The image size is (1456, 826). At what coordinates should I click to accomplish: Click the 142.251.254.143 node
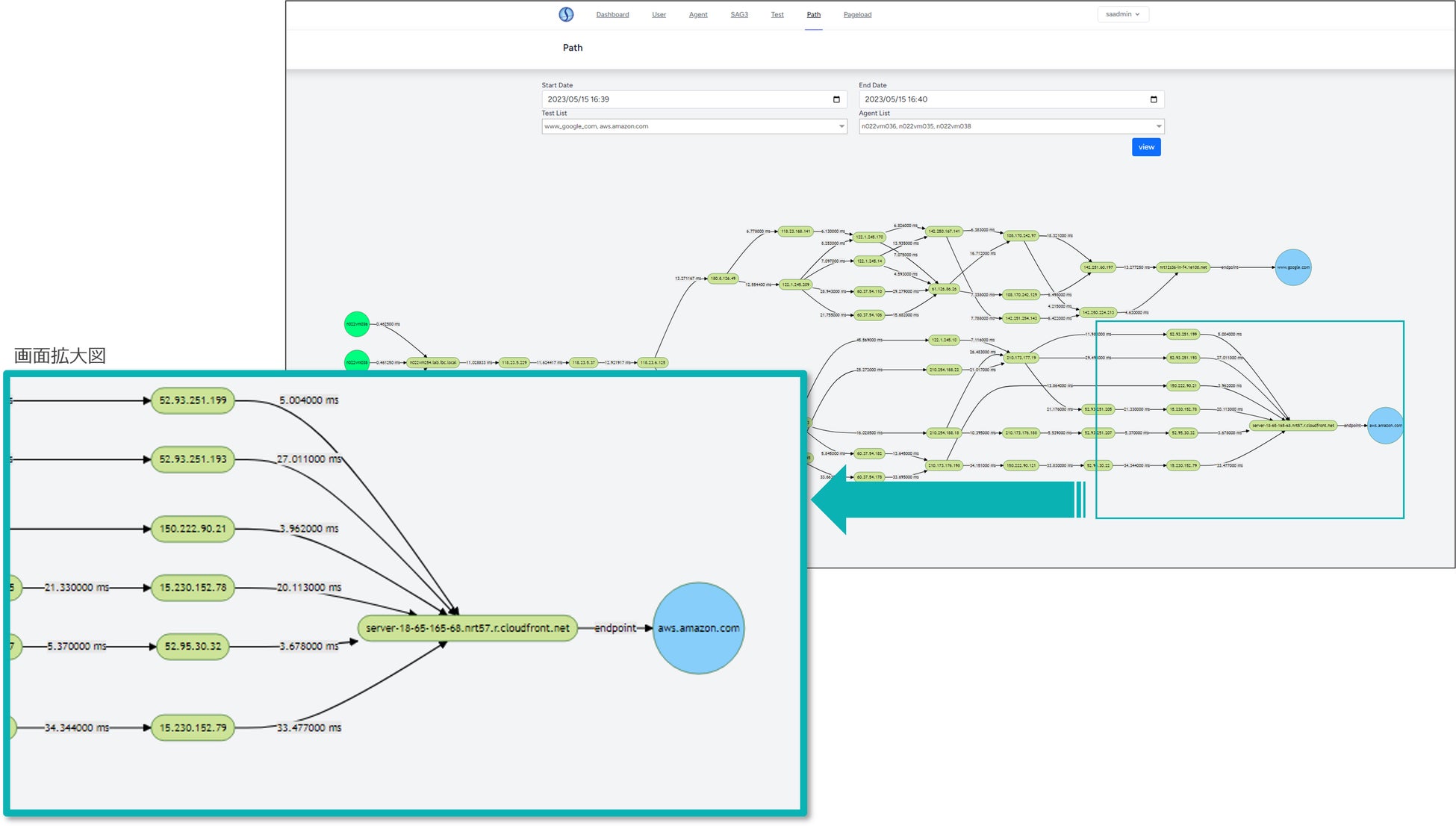click(1021, 319)
